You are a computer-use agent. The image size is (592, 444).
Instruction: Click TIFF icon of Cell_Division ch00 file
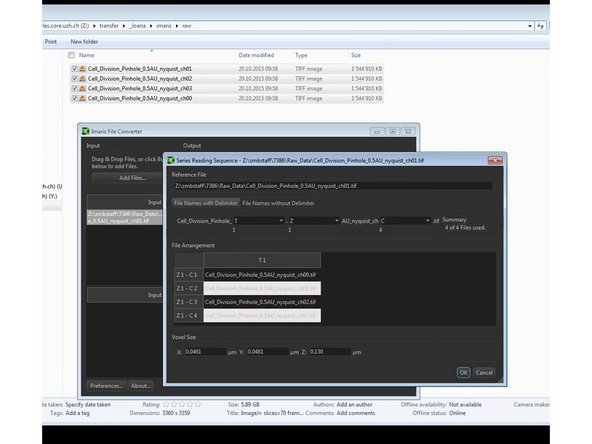tap(82, 98)
